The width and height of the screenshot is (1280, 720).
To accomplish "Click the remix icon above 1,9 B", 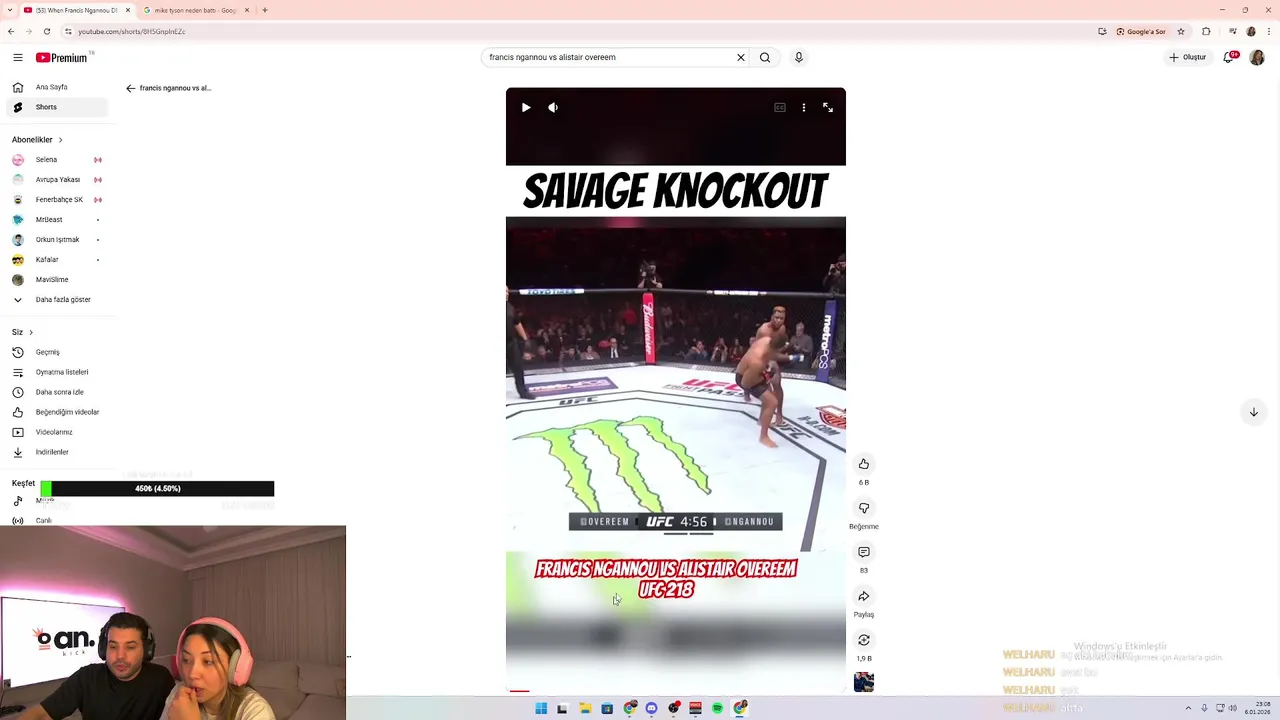I will 864,640.
